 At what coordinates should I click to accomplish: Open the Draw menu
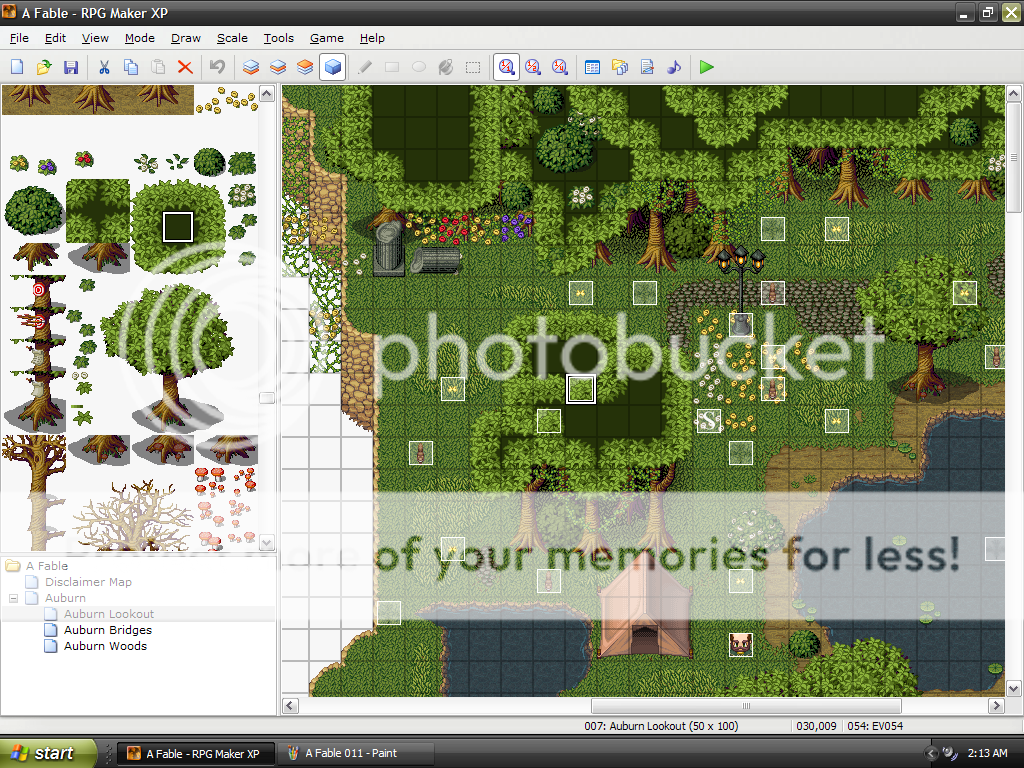click(x=186, y=38)
